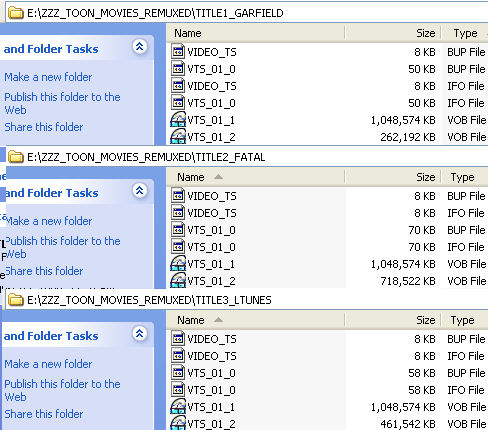
Task: Select VTS_01_2 VOB icon sized 262,192 KB
Action: point(178,136)
